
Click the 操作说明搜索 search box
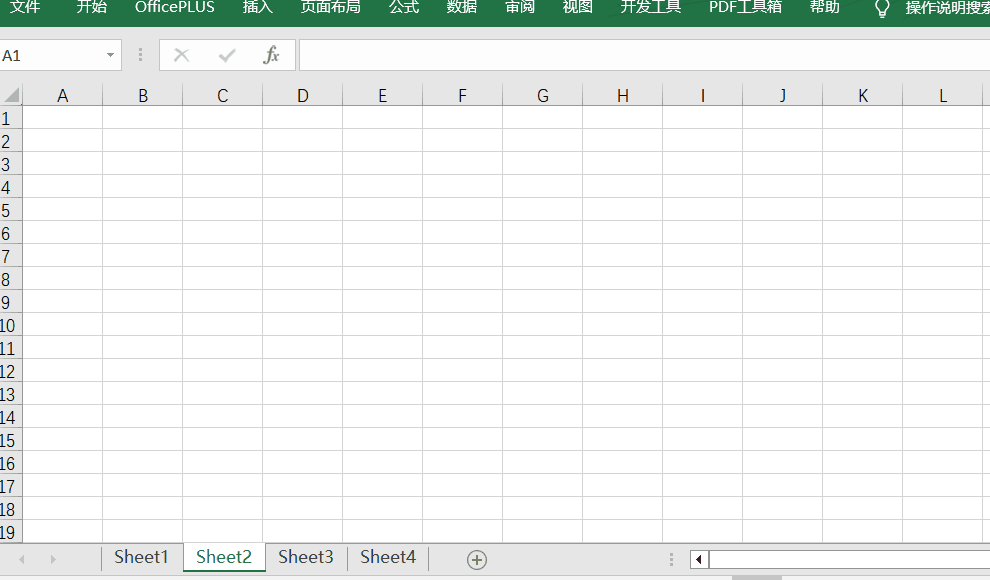pyautogui.click(x=947, y=8)
